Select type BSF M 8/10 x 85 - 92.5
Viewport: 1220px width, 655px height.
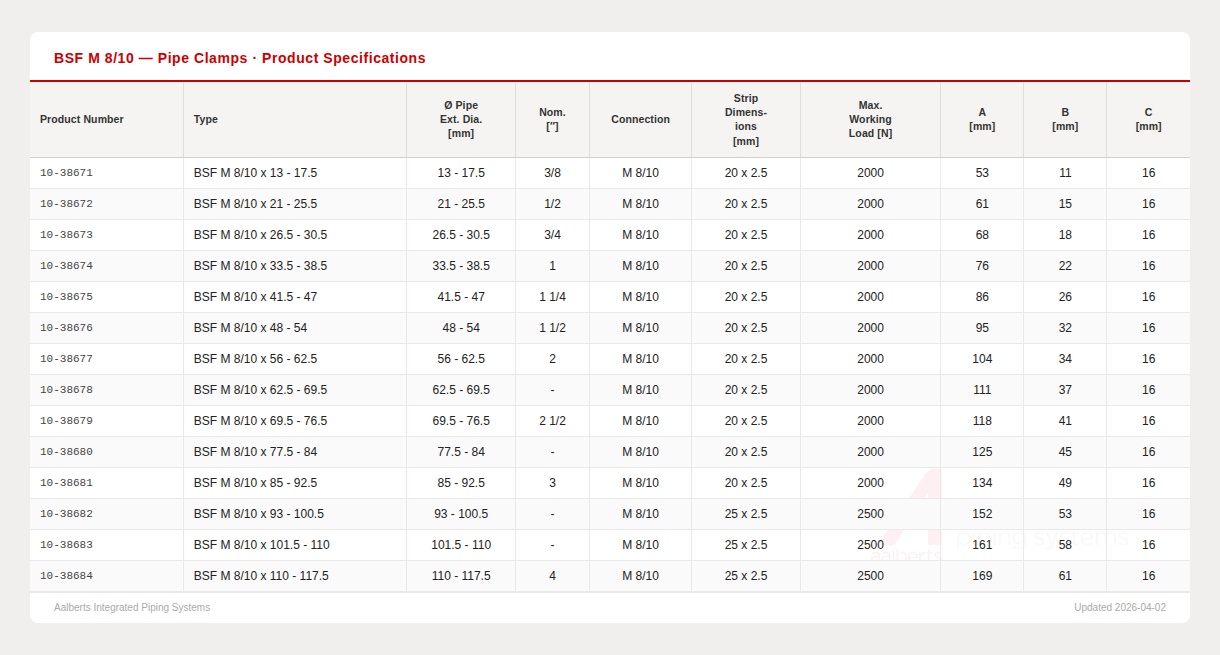click(255, 483)
